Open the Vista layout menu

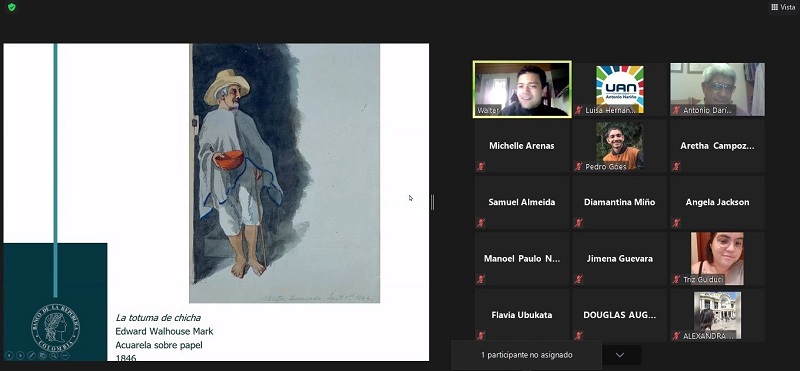coord(783,7)
